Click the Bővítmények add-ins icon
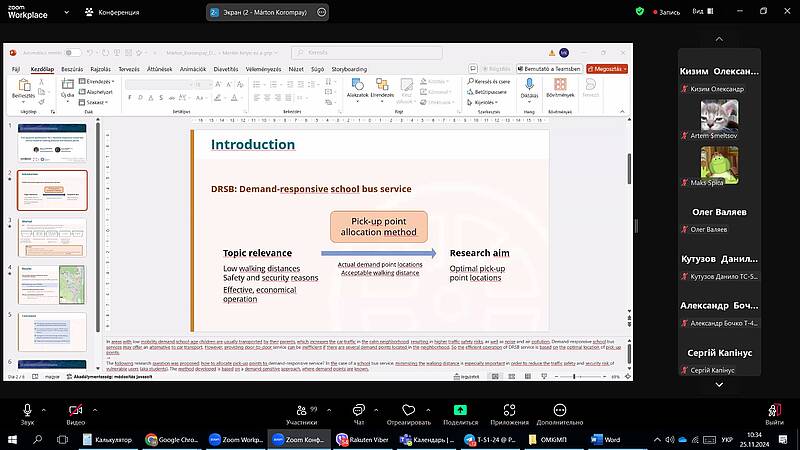The height and width of the screenshot is (450, 800). point(560,85)
